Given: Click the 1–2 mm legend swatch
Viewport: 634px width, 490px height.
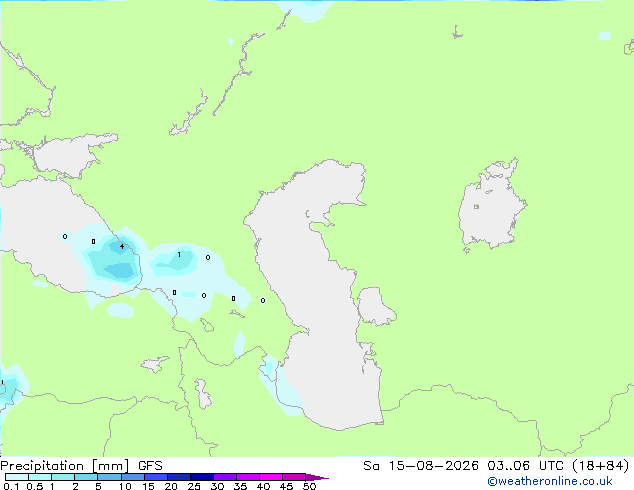Looking at the screenshot, I should (x=63, y=477).
